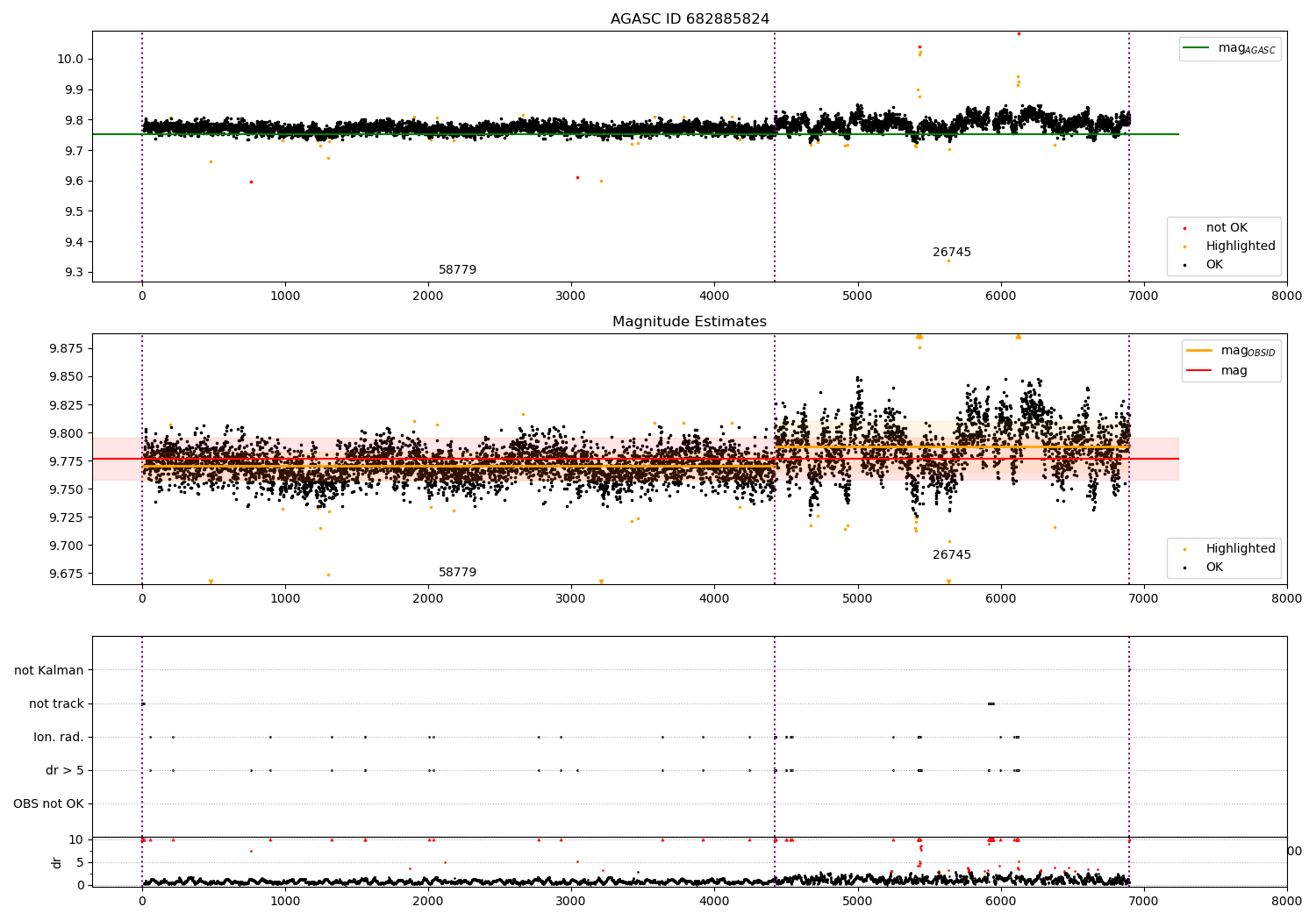This screenshot has height=921, width=1316.
Task: Click 'Highlighted' legend entry in Magnitude Estimates plot
Action: tap(1241, 549)
